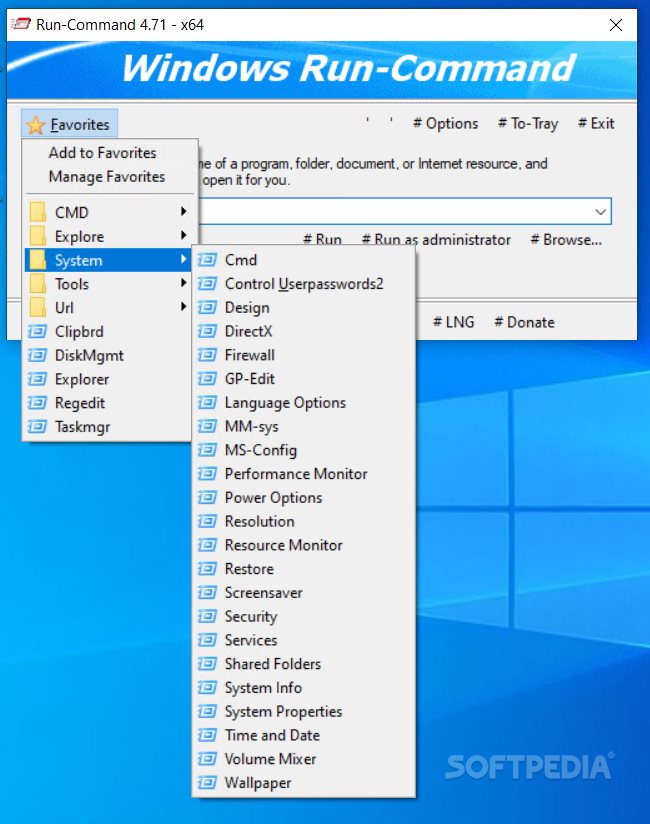Click the Tools folder icon
The width and height of the screenshot is (650, 824).
point(37,284)
